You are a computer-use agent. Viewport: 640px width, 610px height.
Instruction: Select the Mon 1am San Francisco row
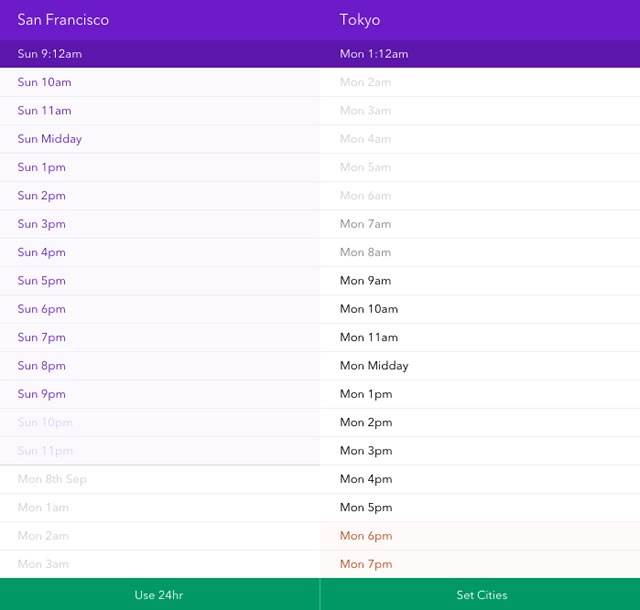[x=160, y=507]
